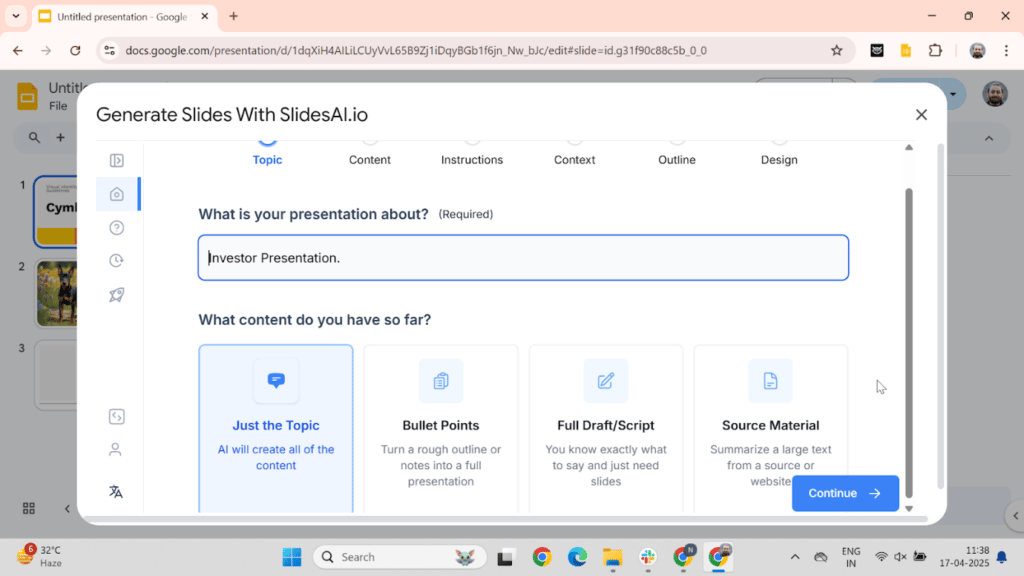Open history using the clock icon

[116, 260]
